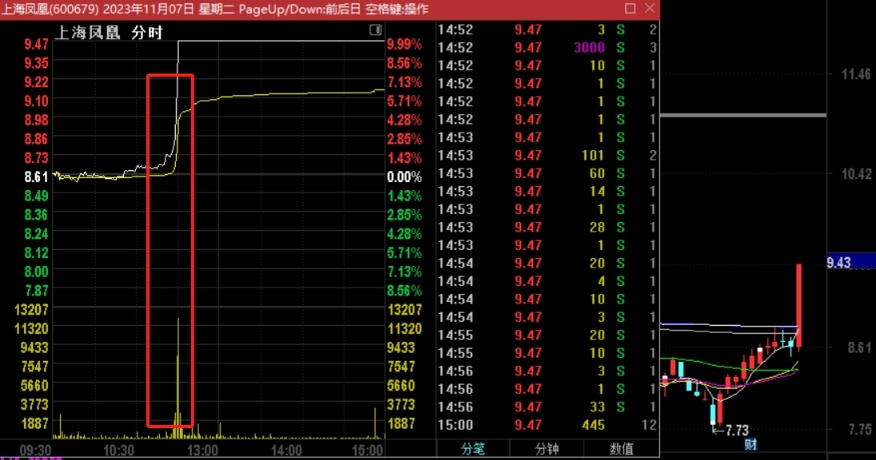Viewport: 876px width, 460px height.
Task: Switch to the 分笔 tab
Action: [473, 449]
